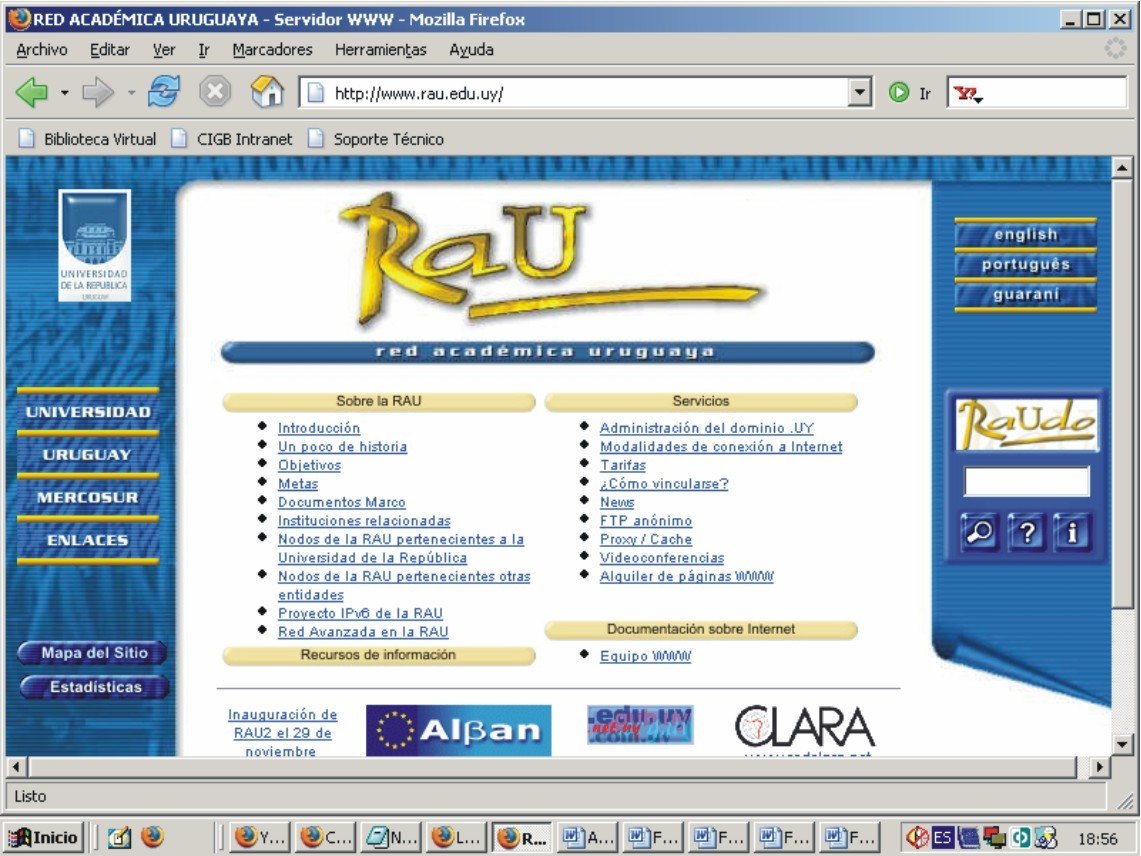Open Mapa del Sitio
This screenshot has height=856, width=1141.
[94, 653]
